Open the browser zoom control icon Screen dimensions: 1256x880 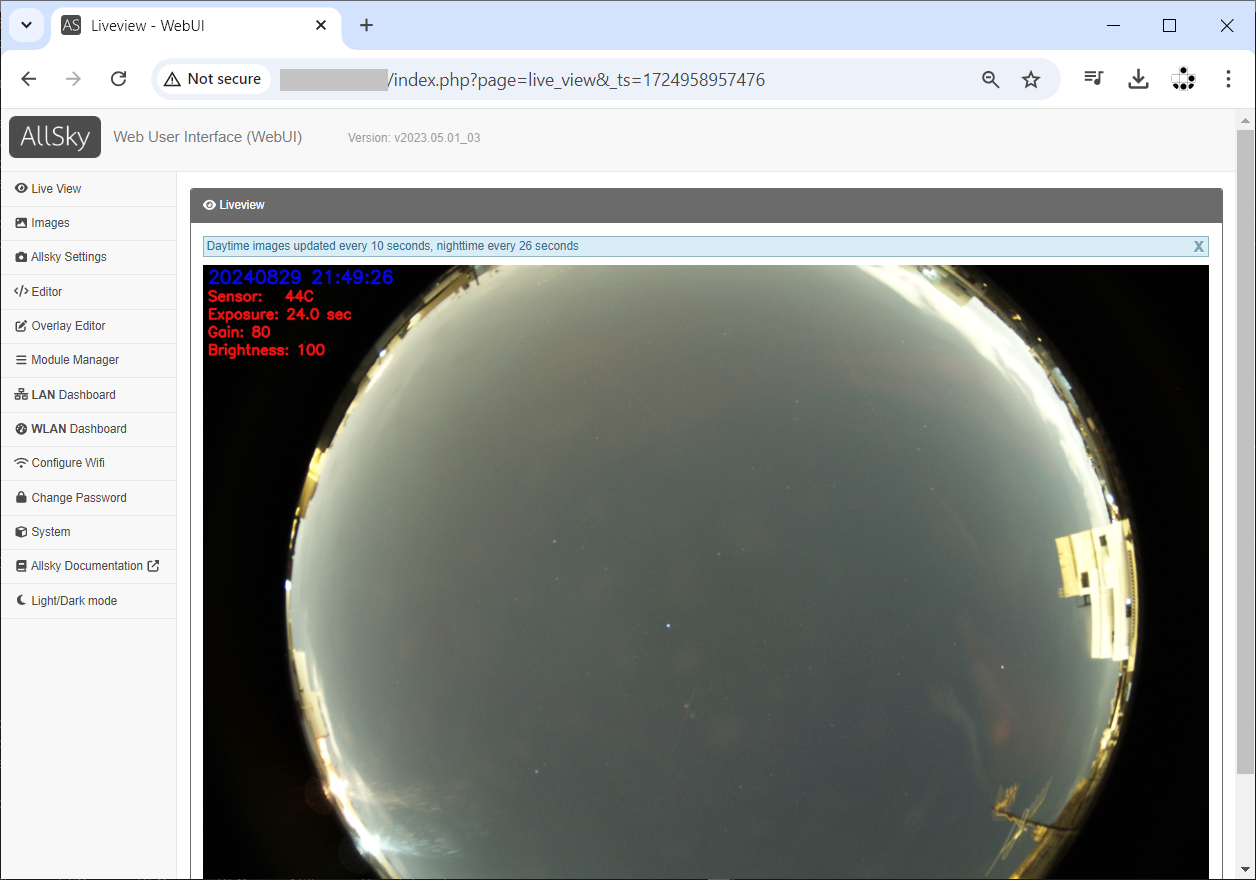[x=990, y=80]
